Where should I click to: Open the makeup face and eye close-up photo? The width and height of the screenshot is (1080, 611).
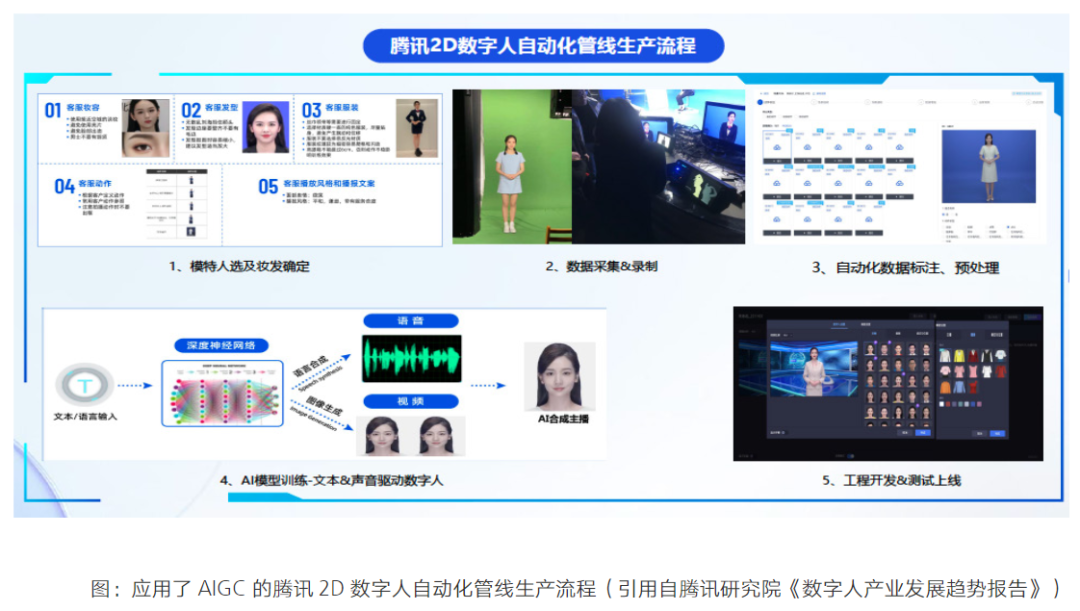(x=145, y=127)
